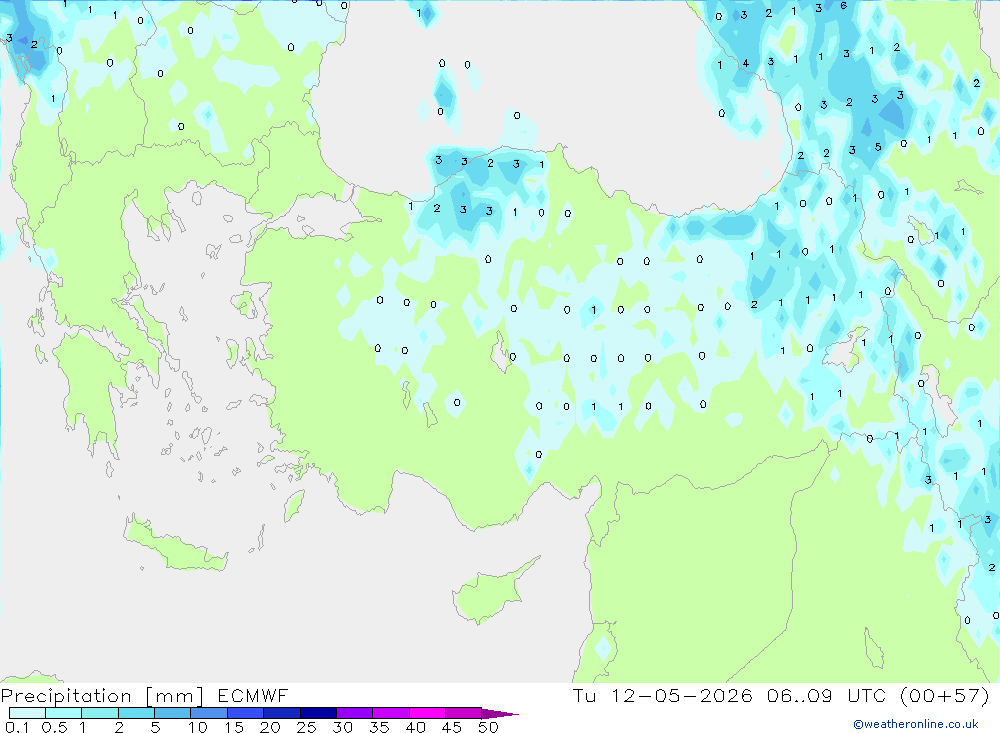Viewport: 1000px width, 733px height.
Task: Click the over-50 arrow tip of legend
Action: pyautogui.click(x=501, y=713)
